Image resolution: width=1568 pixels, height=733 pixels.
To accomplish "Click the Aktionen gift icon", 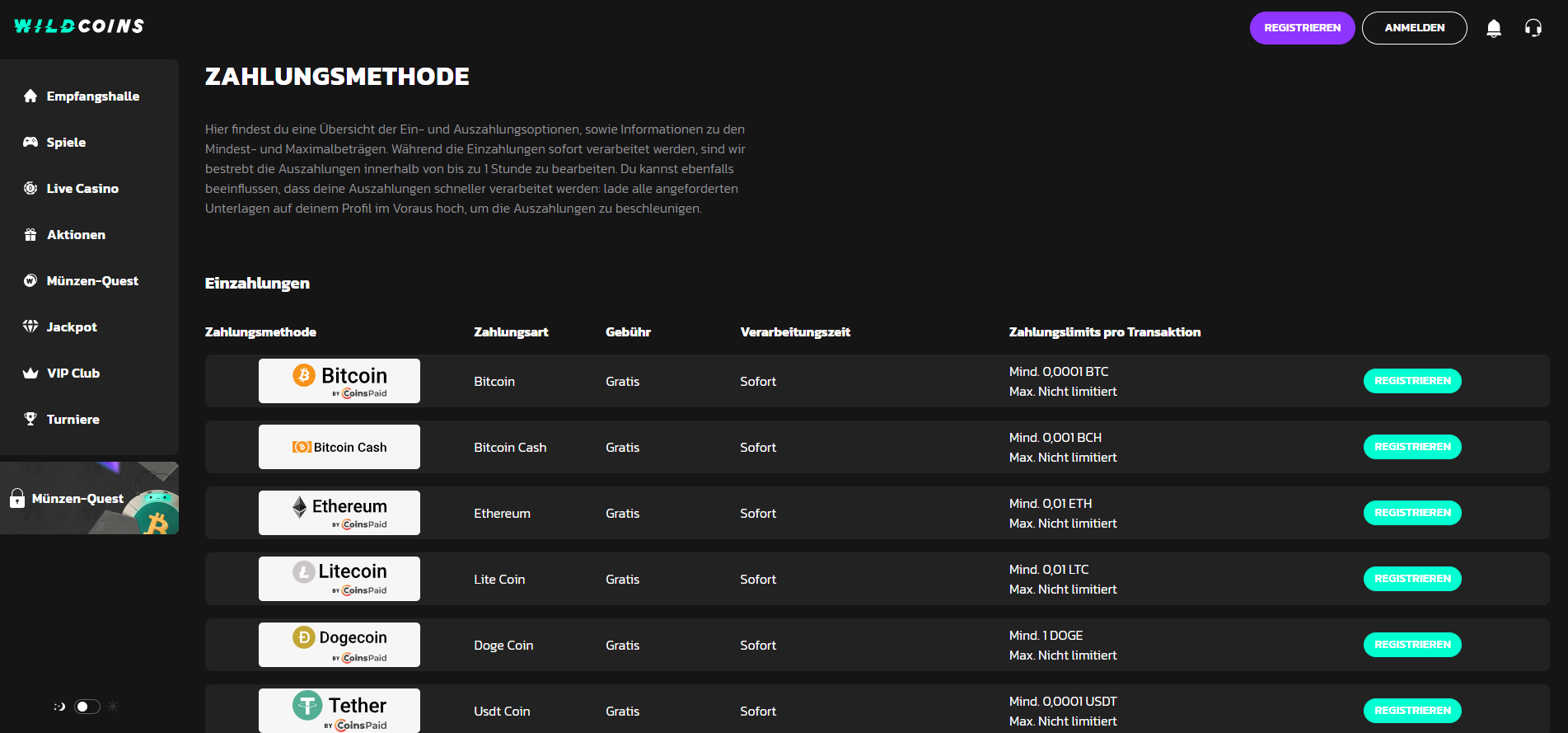I will click(x=30, y=234).
